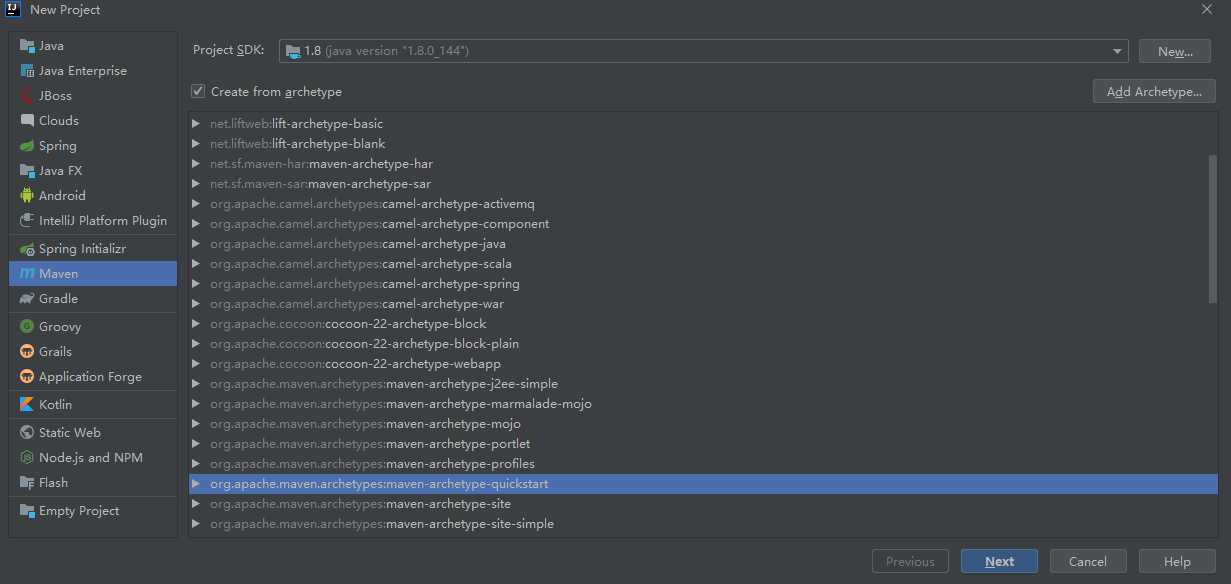
Task: Click the Java FX folder icon
Action: [x=27, y=171]
